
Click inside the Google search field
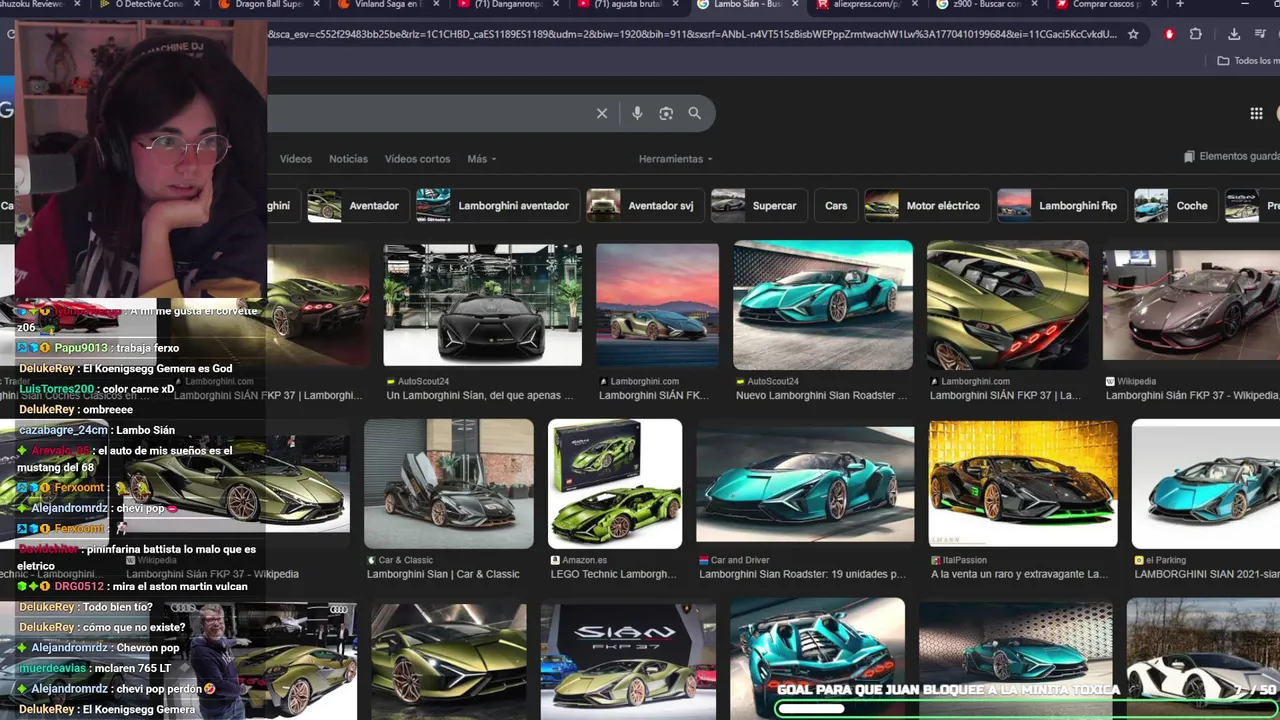click(430, 113)
